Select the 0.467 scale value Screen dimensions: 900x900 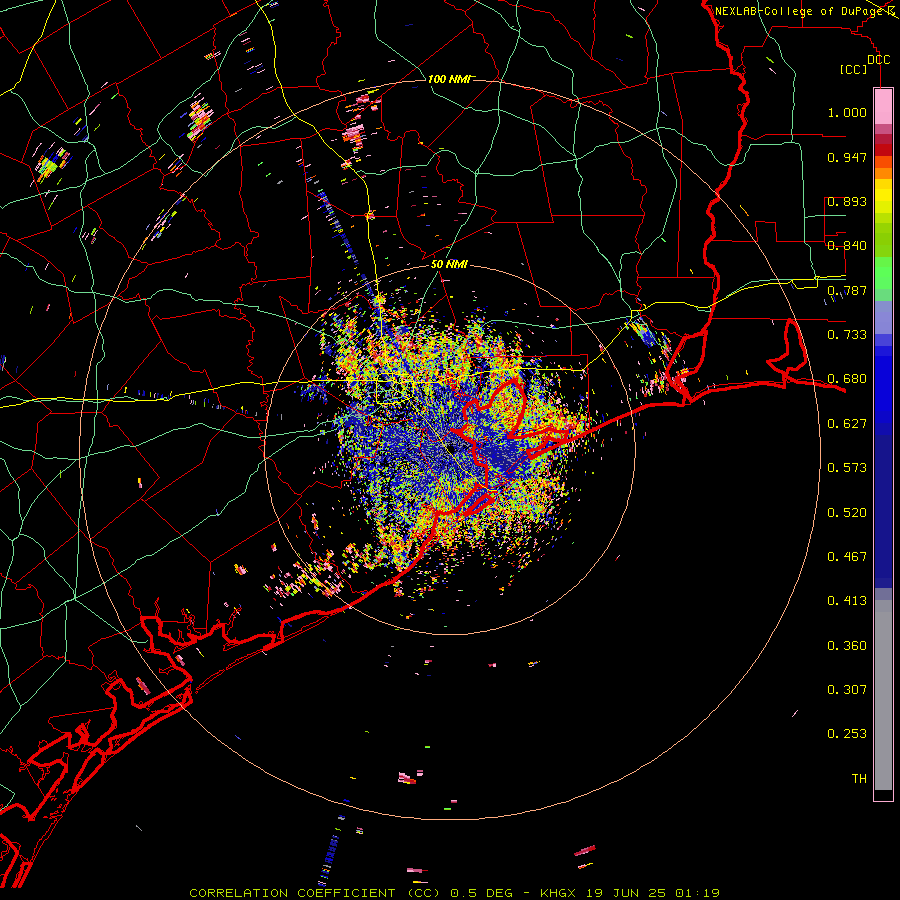tap(847, 557)
